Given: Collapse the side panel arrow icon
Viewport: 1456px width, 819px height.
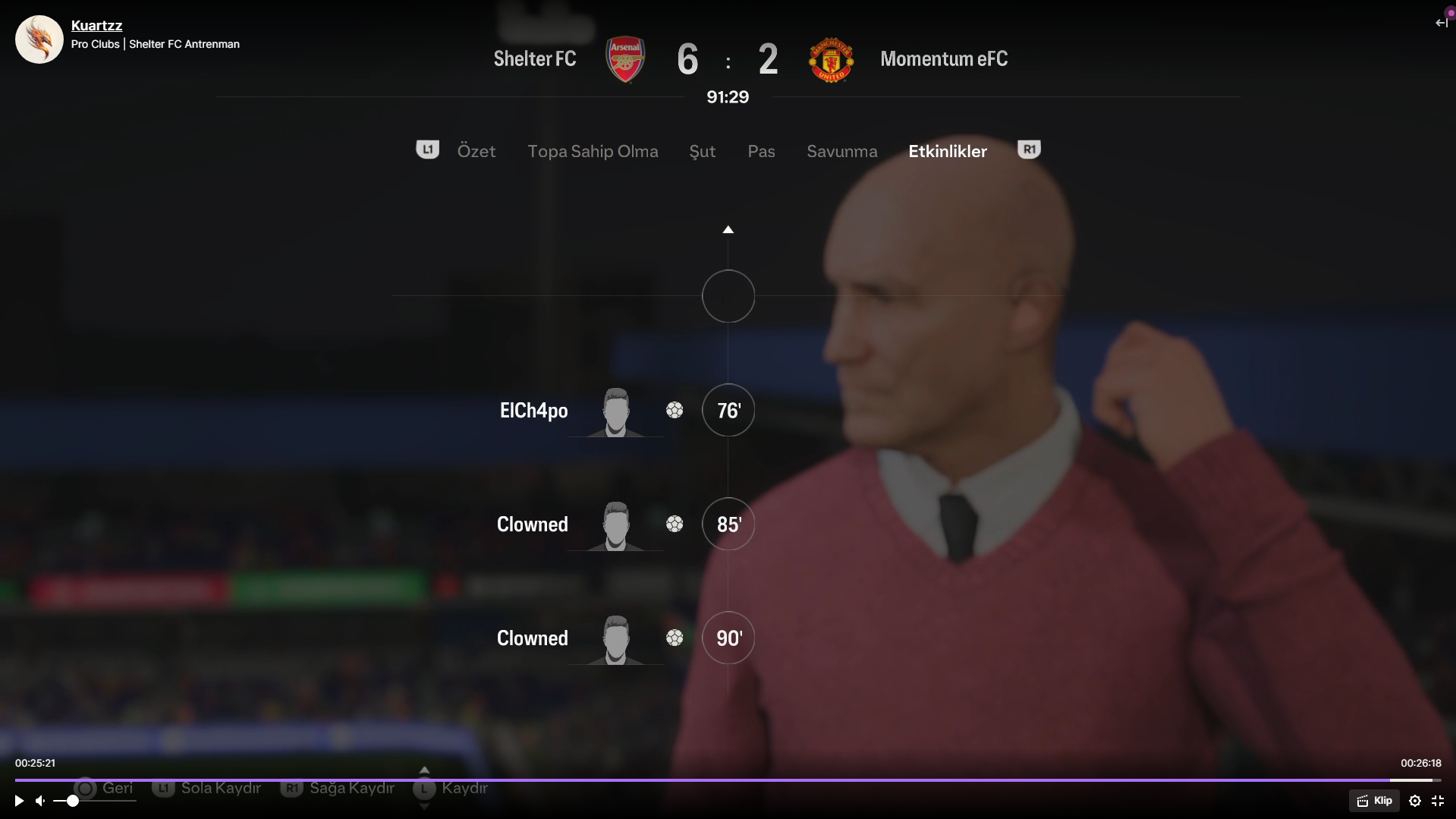Looking at the screenshot, I should click(x=1442, y=23).
